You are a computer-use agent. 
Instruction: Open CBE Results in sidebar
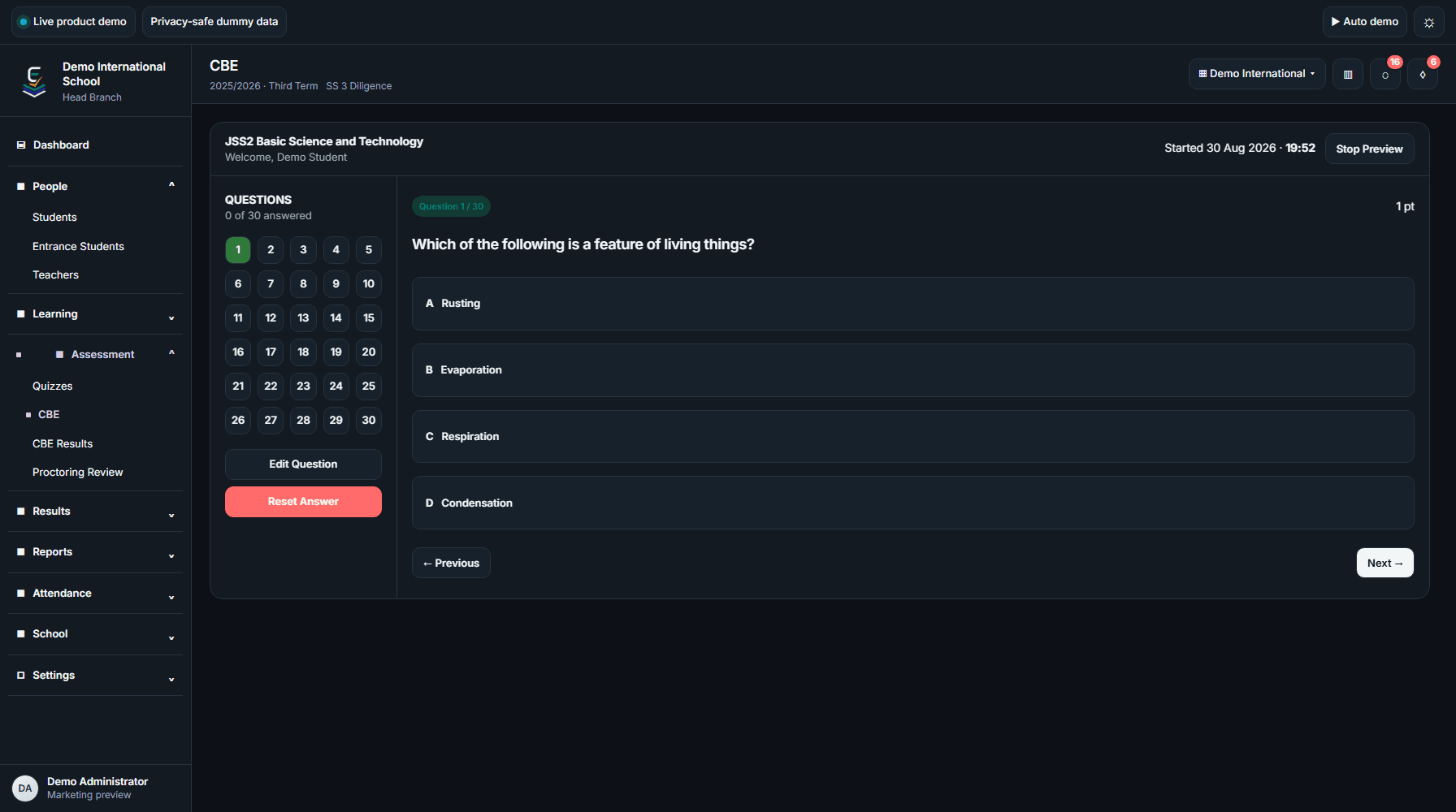coord(63,444)
